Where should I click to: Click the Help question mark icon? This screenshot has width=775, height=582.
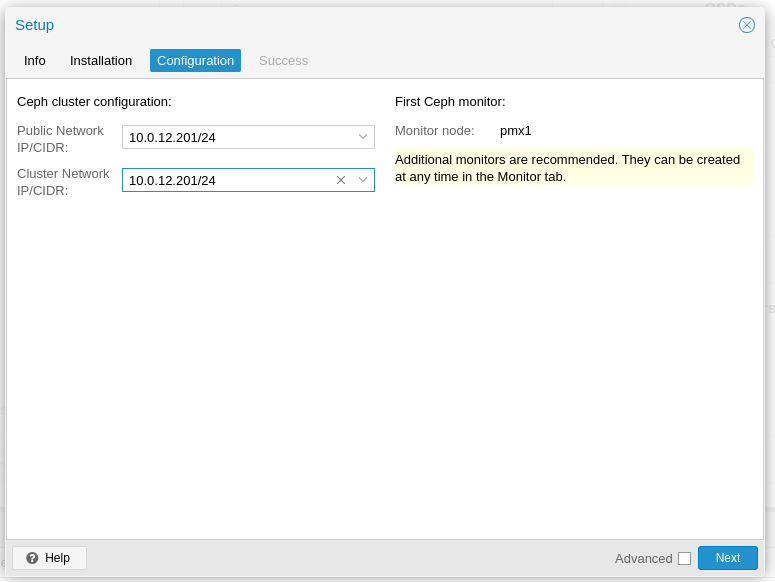point(32,558)
